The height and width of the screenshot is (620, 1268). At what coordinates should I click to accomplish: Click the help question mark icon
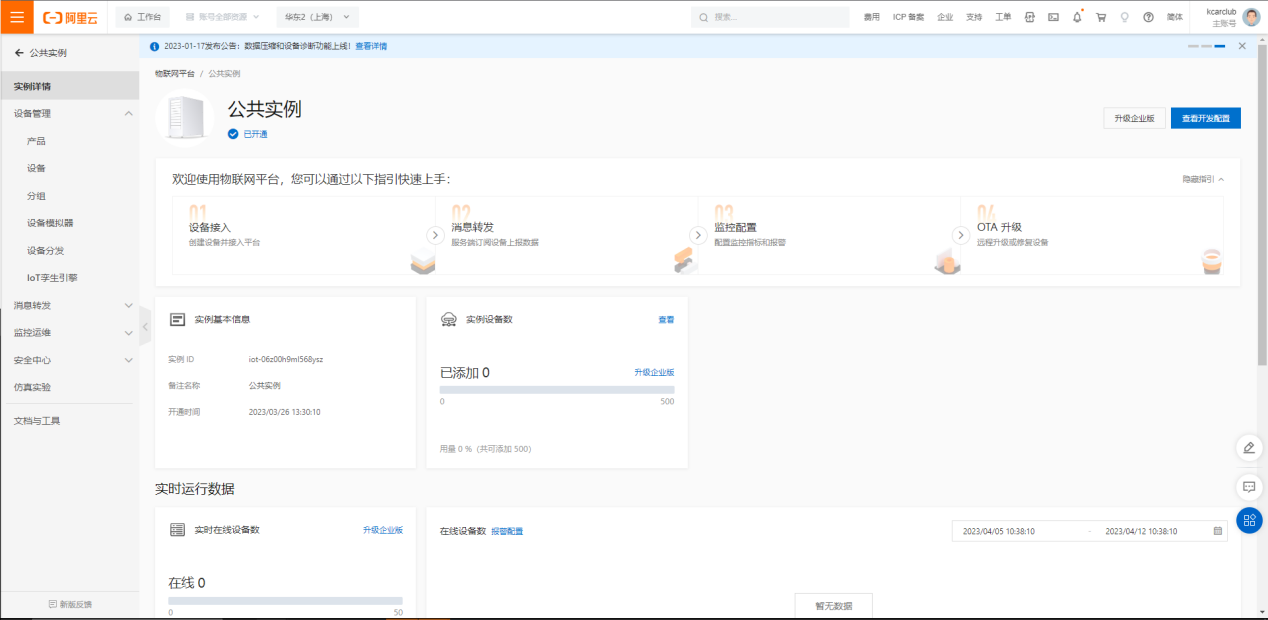1148,17
